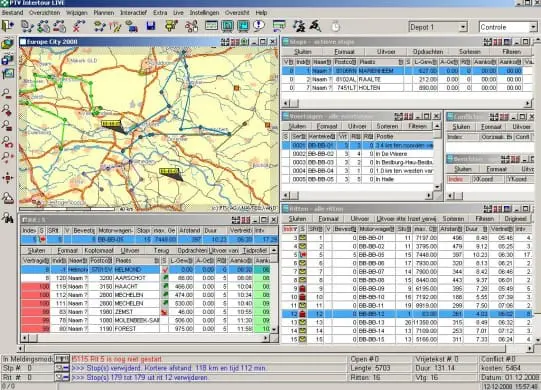
Task: Click the save-windows icon in left sidebar
Action: click(8, 59)
